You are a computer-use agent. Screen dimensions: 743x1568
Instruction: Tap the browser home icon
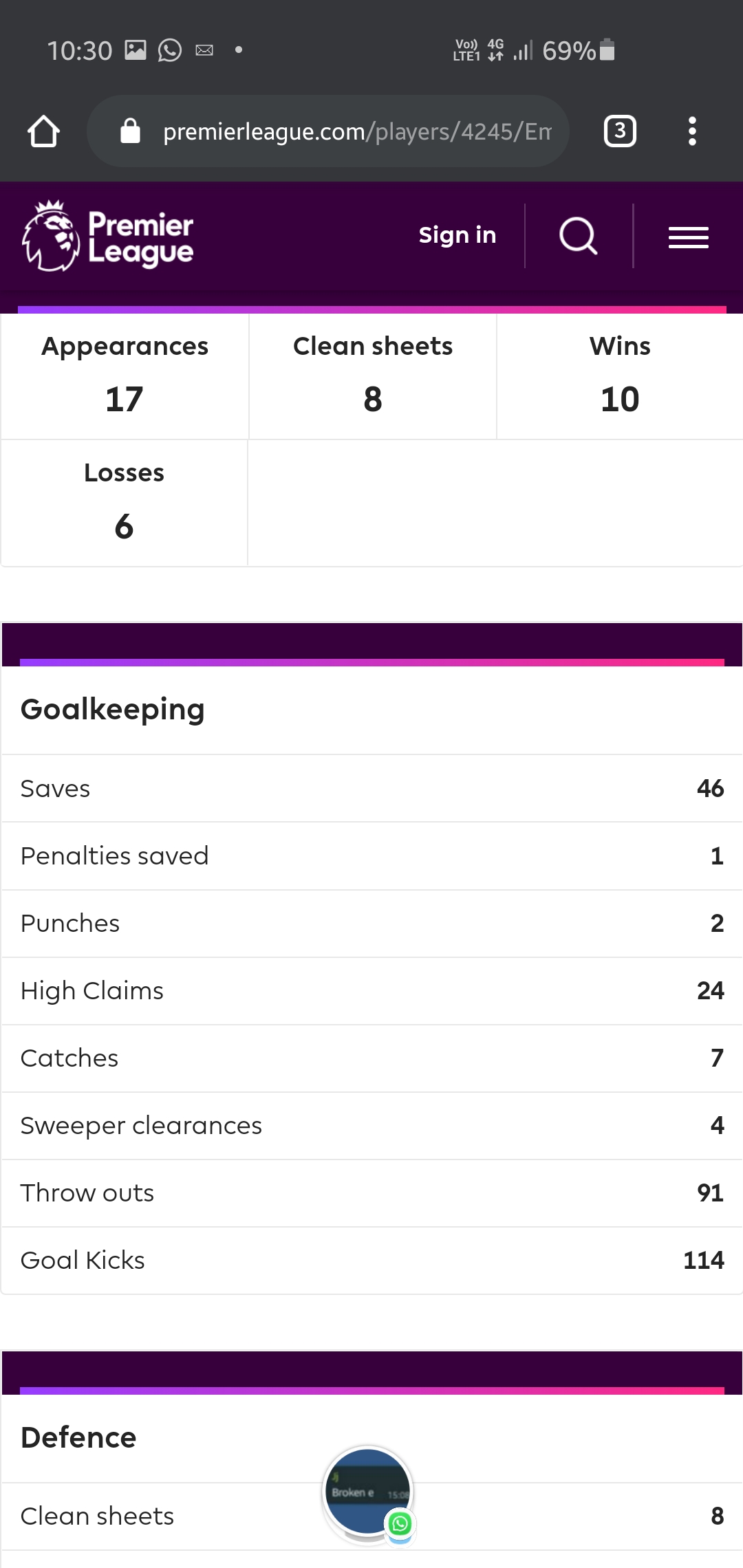(43, 131)
